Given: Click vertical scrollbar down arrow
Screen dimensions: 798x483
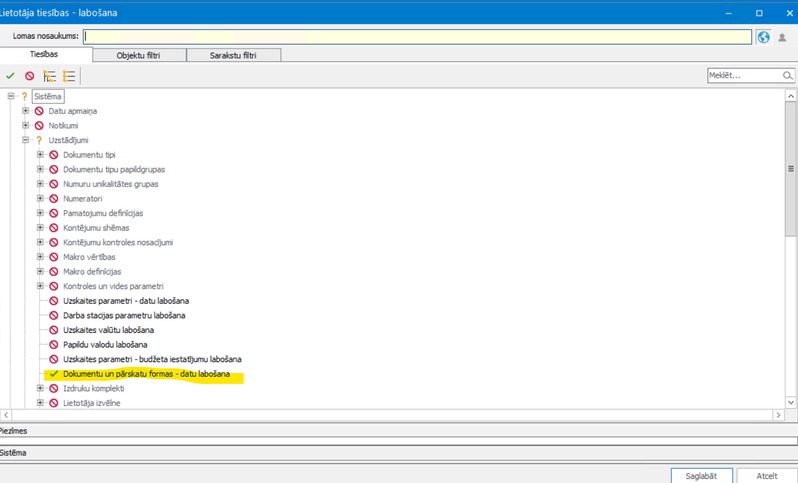Looking at the screenshot, I should point(791,403).
